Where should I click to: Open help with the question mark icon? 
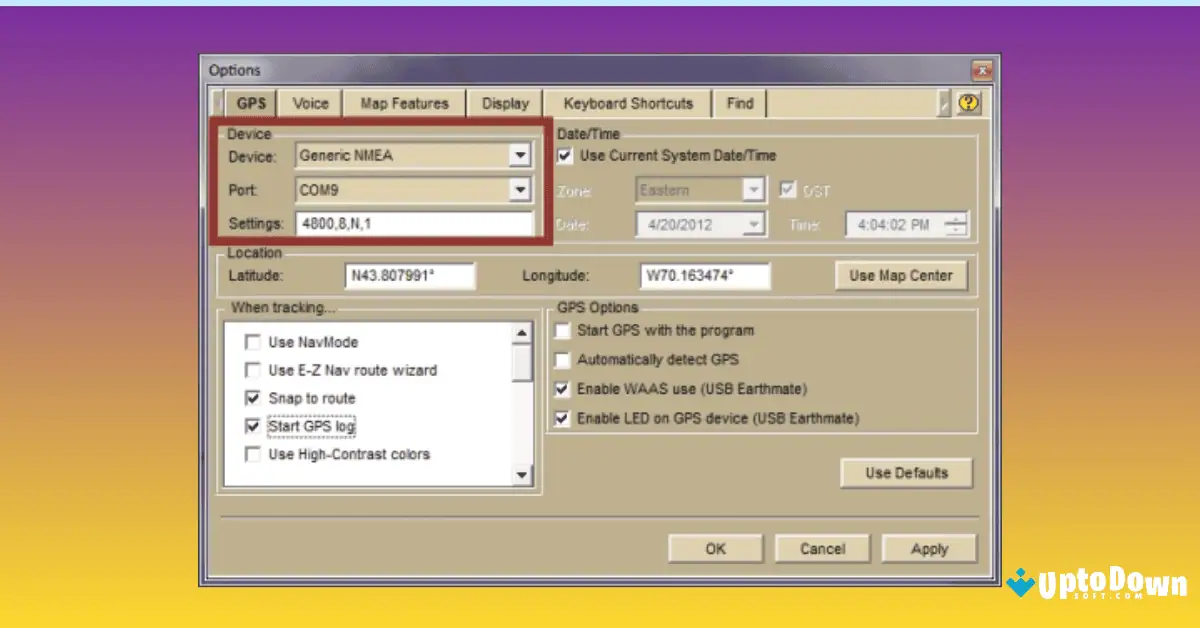967,102
